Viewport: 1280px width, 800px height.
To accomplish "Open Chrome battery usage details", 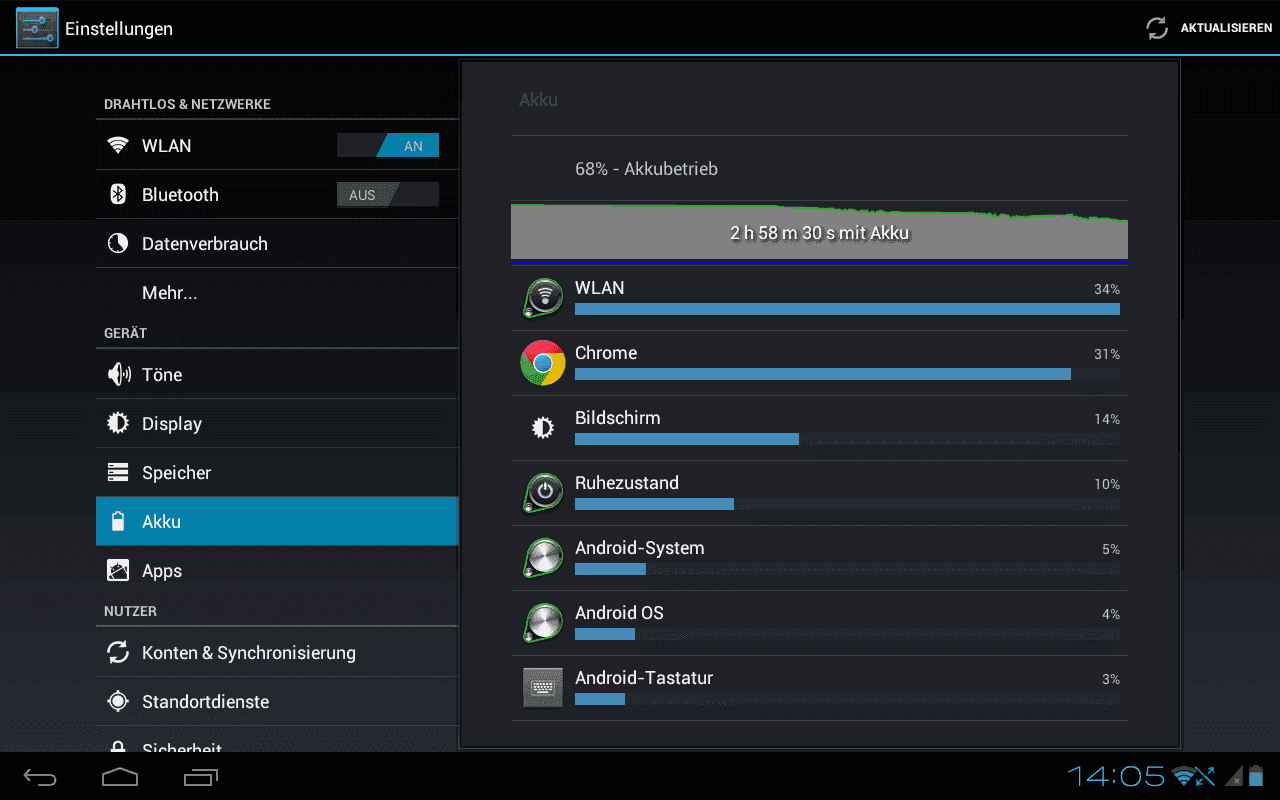I will [819, 363].
